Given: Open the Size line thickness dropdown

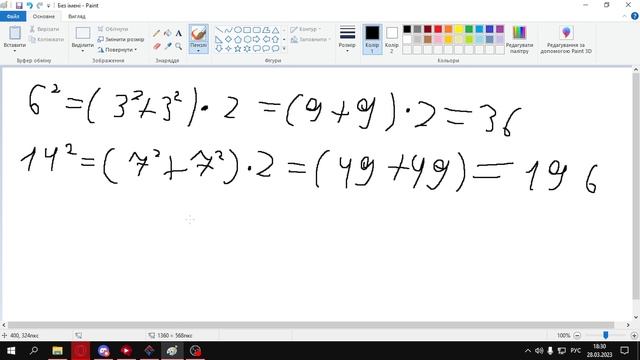Looking at the screenshot, I should coord(347,39).
